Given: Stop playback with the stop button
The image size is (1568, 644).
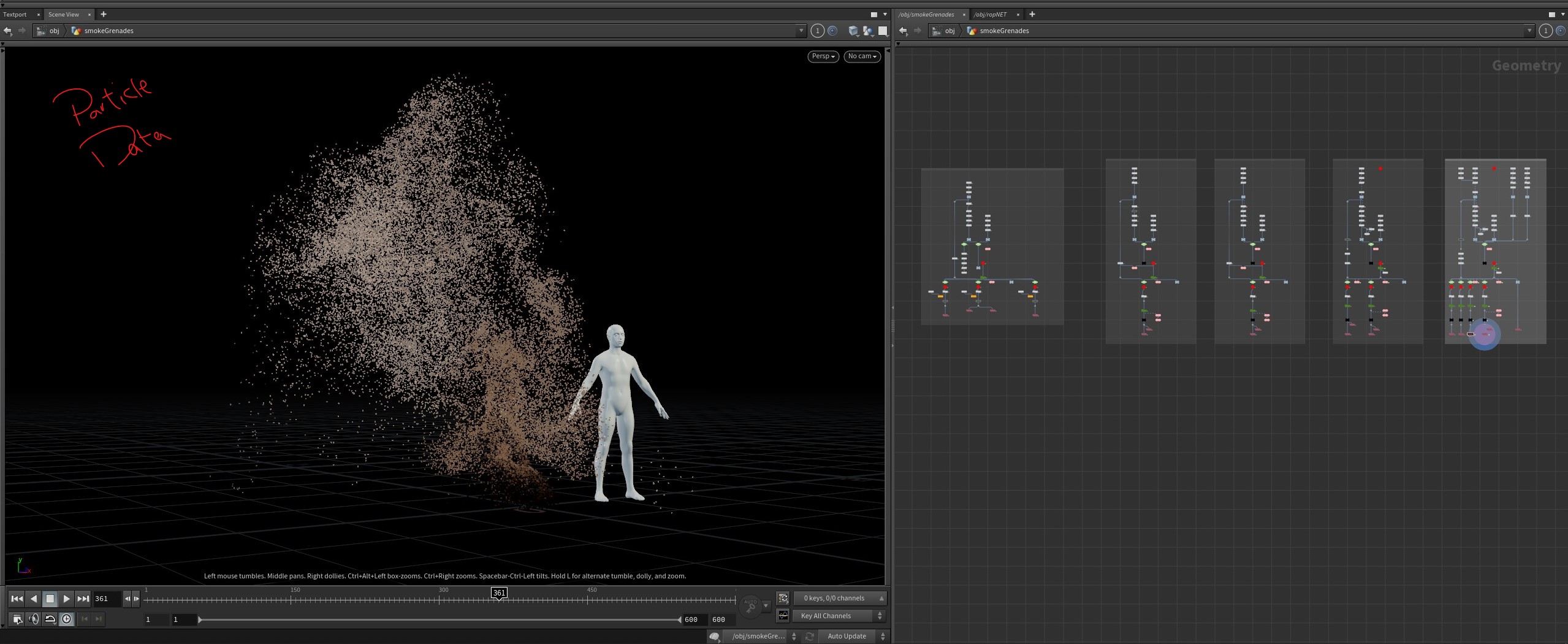Looking at the screenshot, I should (50, 599).
